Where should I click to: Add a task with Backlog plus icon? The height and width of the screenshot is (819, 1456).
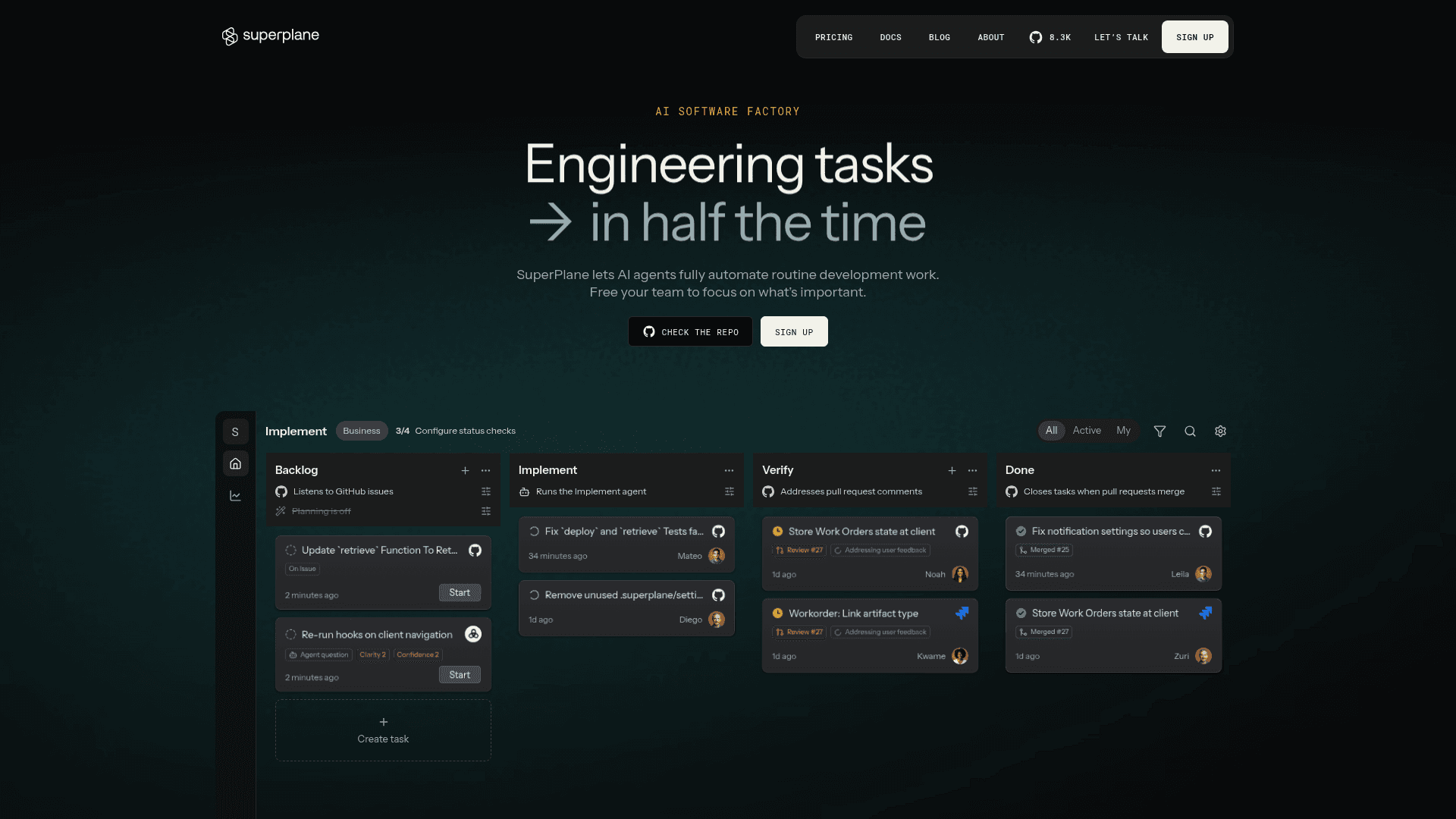point(465,470)
